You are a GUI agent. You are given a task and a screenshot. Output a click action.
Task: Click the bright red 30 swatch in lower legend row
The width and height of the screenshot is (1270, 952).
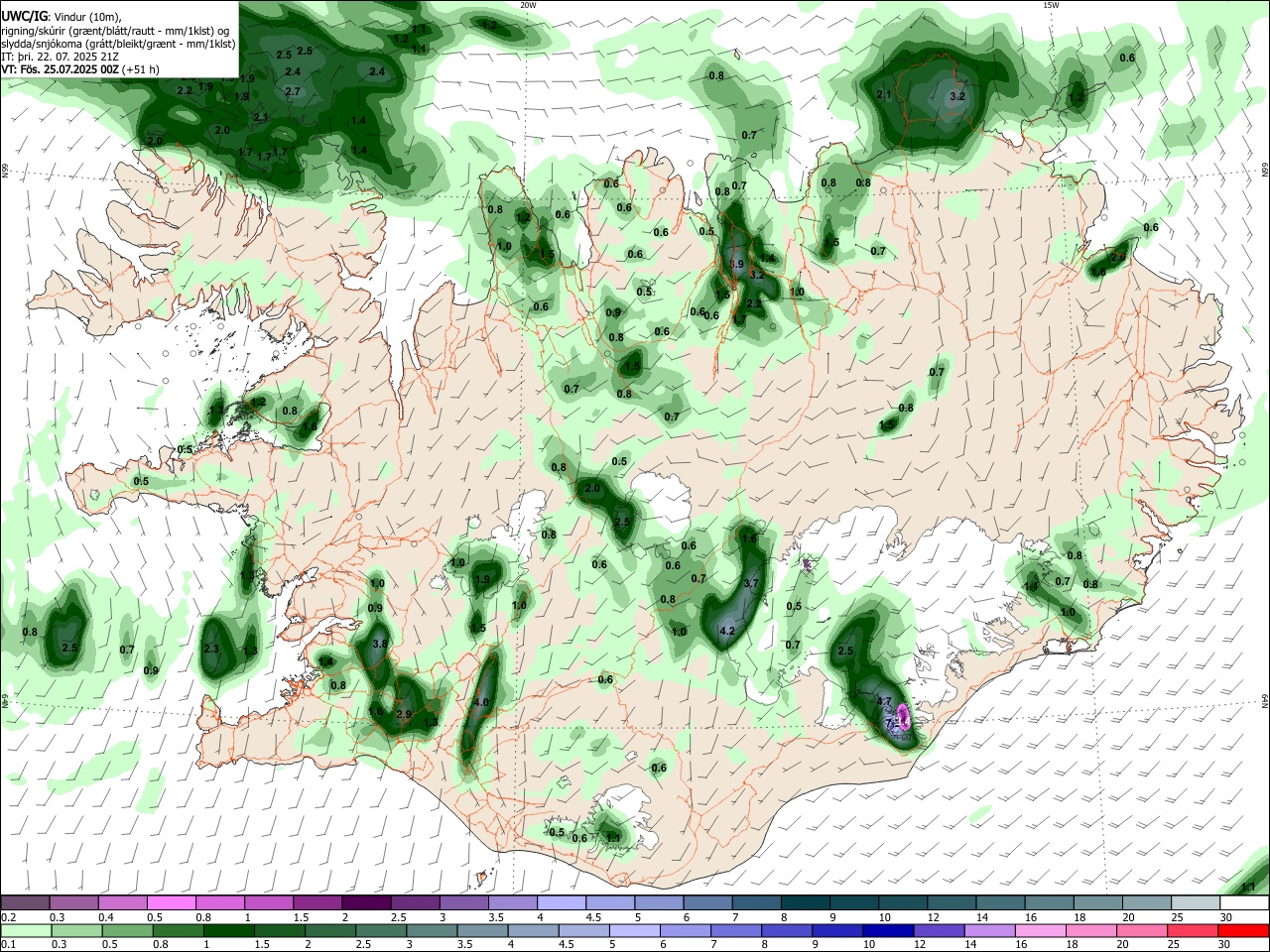(1244, 930)
